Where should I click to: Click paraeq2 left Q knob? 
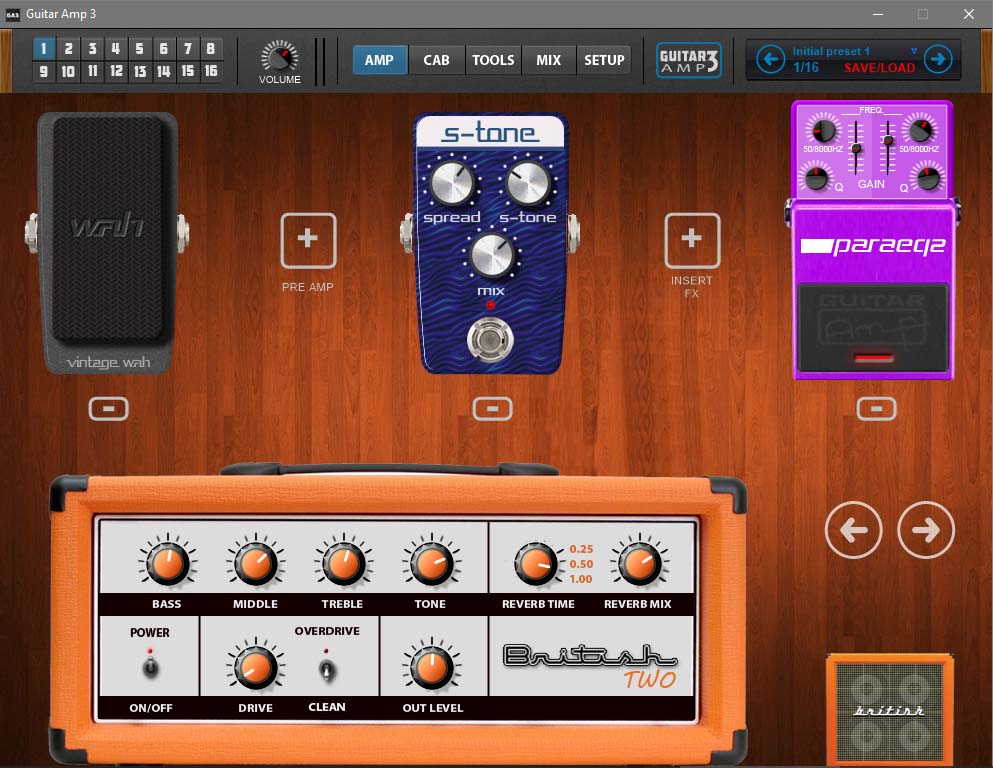[816, 177]
